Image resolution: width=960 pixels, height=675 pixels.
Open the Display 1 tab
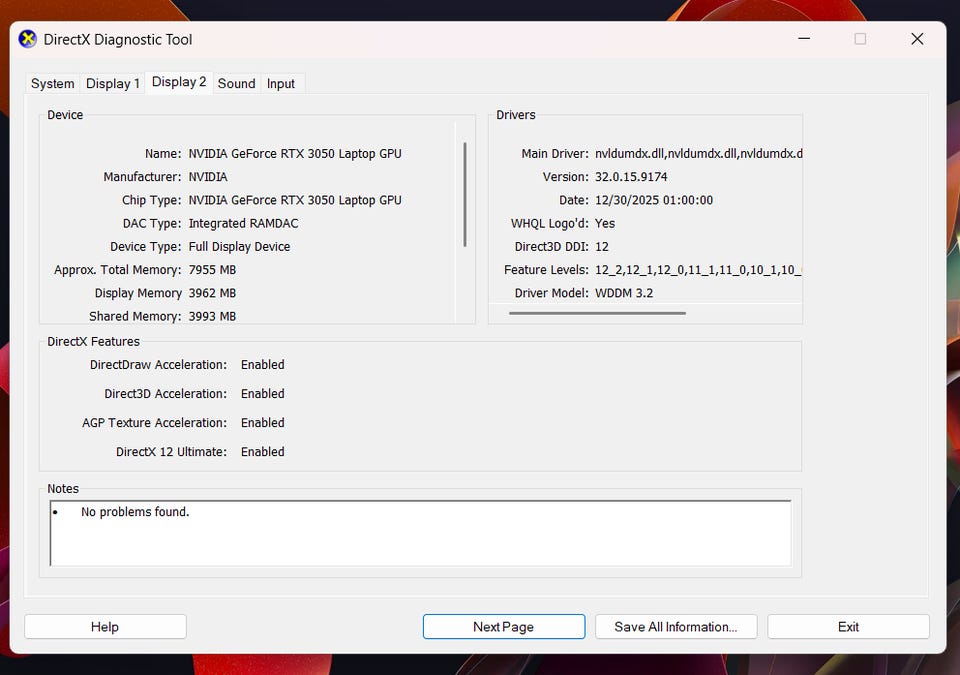(113, 83)
